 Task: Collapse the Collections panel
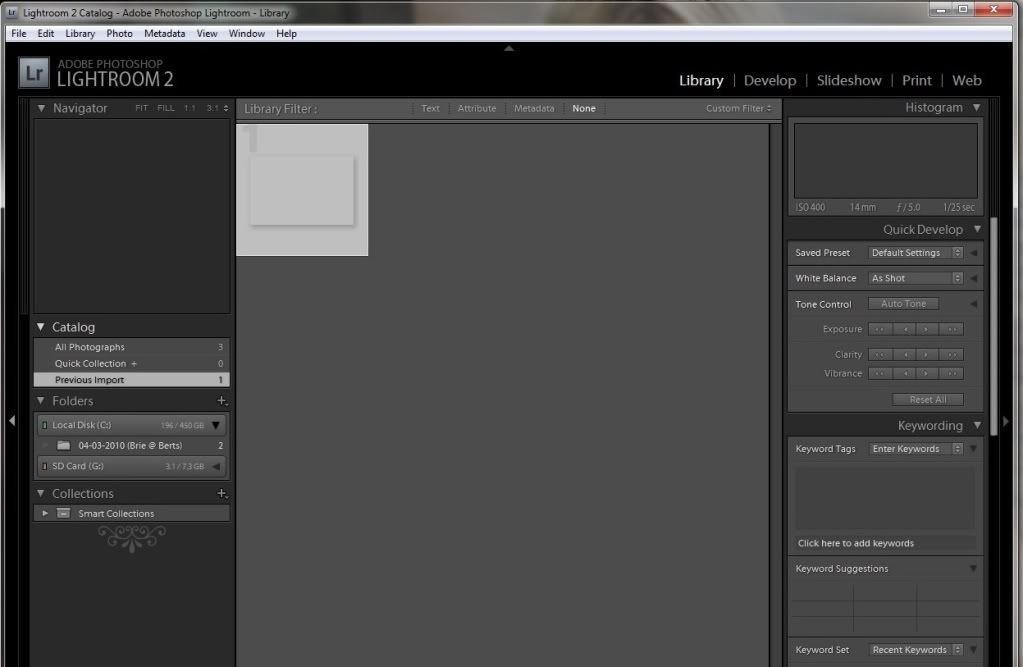pos(40,493)
